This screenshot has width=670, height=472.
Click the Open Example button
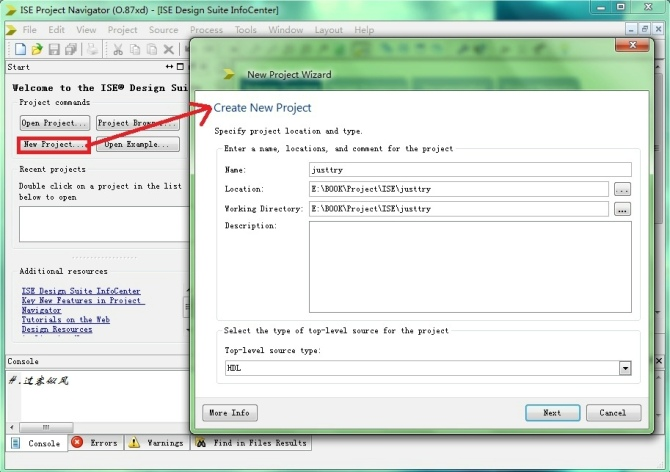click(138, 144)
